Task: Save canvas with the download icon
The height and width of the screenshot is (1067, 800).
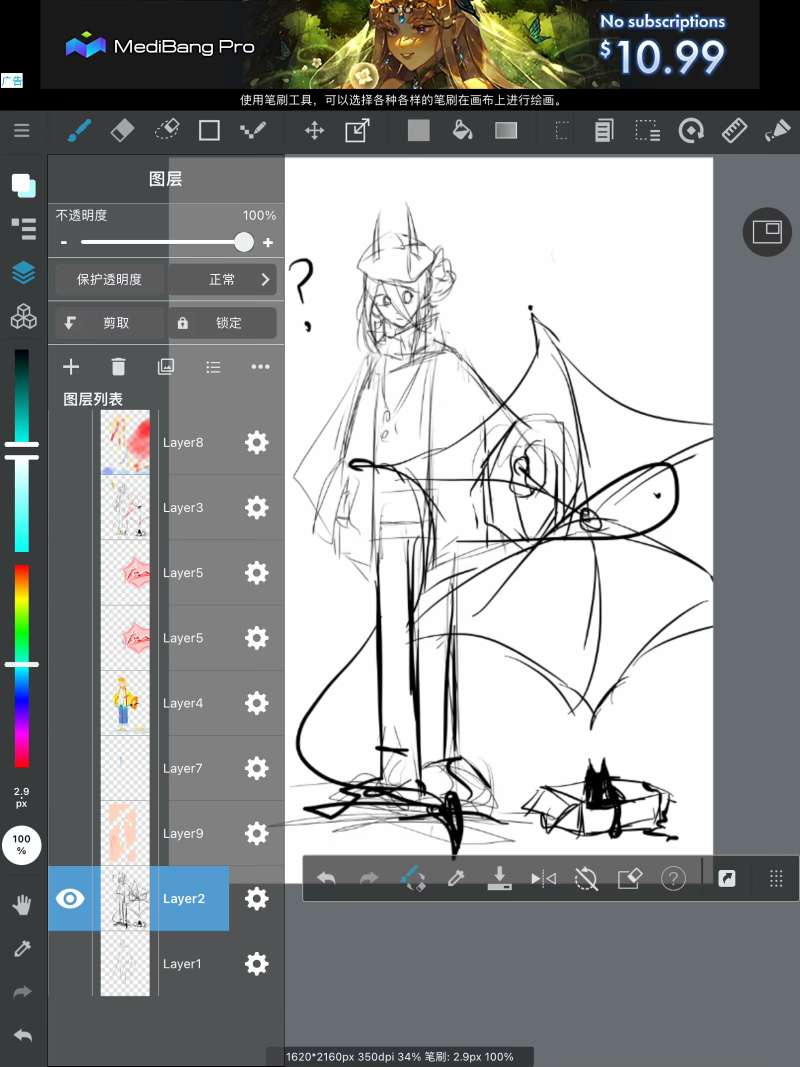Action: click(x=499, y=879)
